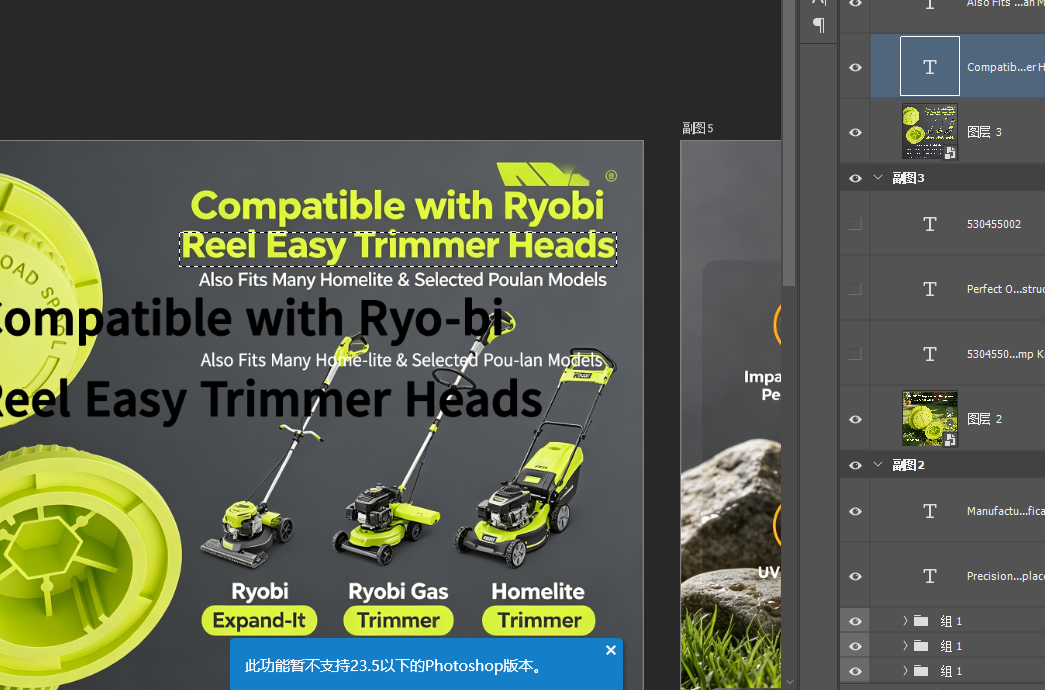Viewport: 1045px width, 690px height.
Task: Select the Precision...place text layer icon
Action: pos(930,576)
